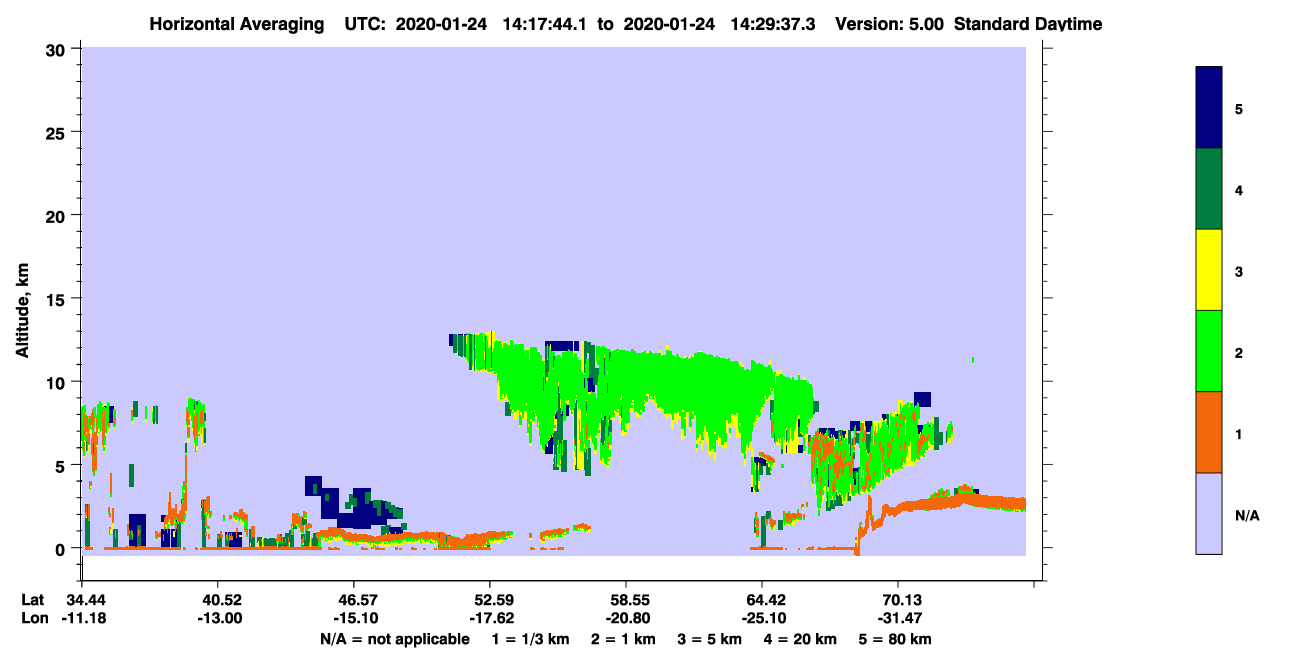Click the colorbar label '3'
Image resolution: width=1300 pixels, height=667 pixels.
coord(1239,270)
